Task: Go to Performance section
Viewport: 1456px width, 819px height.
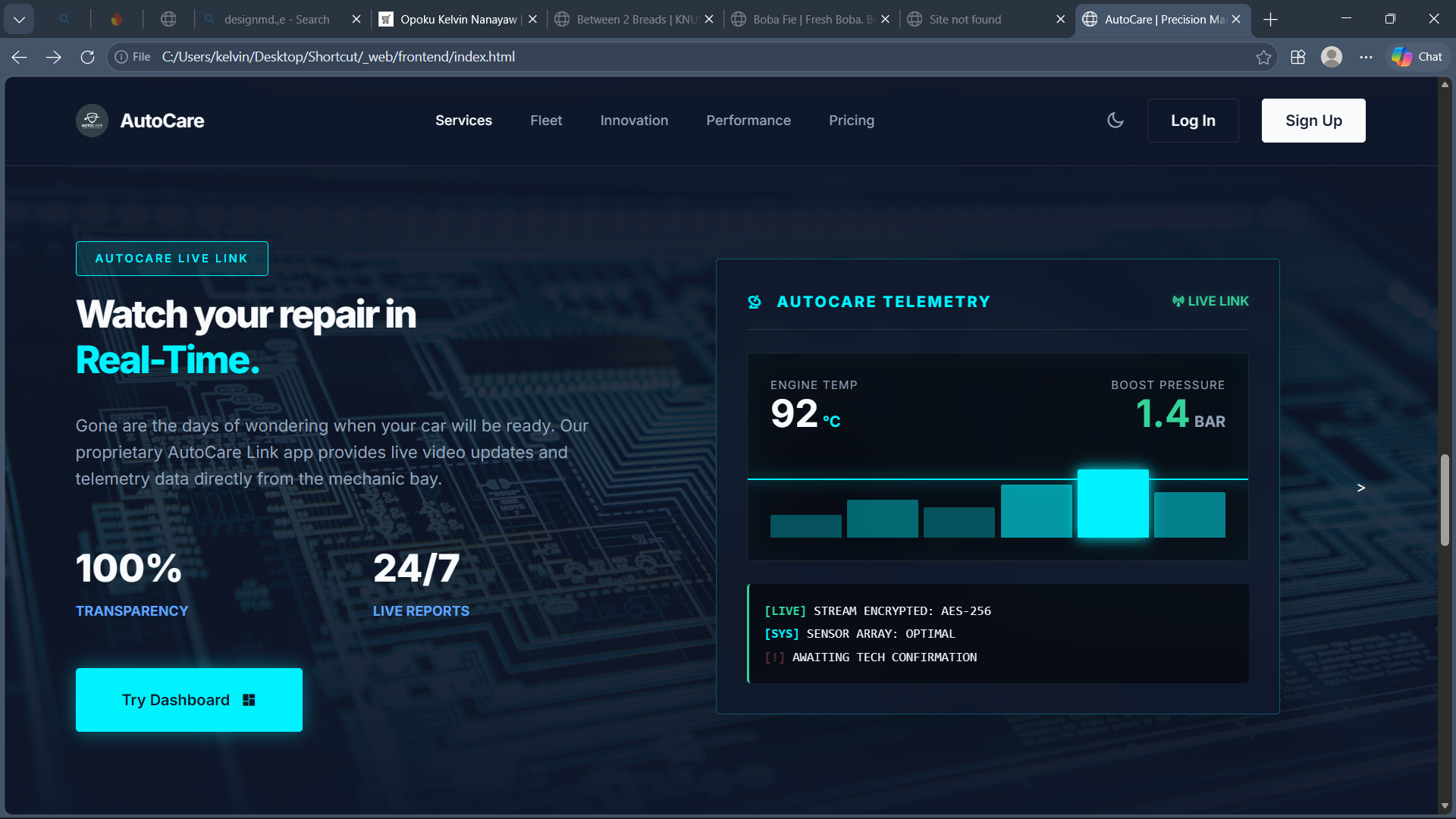Action: click(748, 121)
